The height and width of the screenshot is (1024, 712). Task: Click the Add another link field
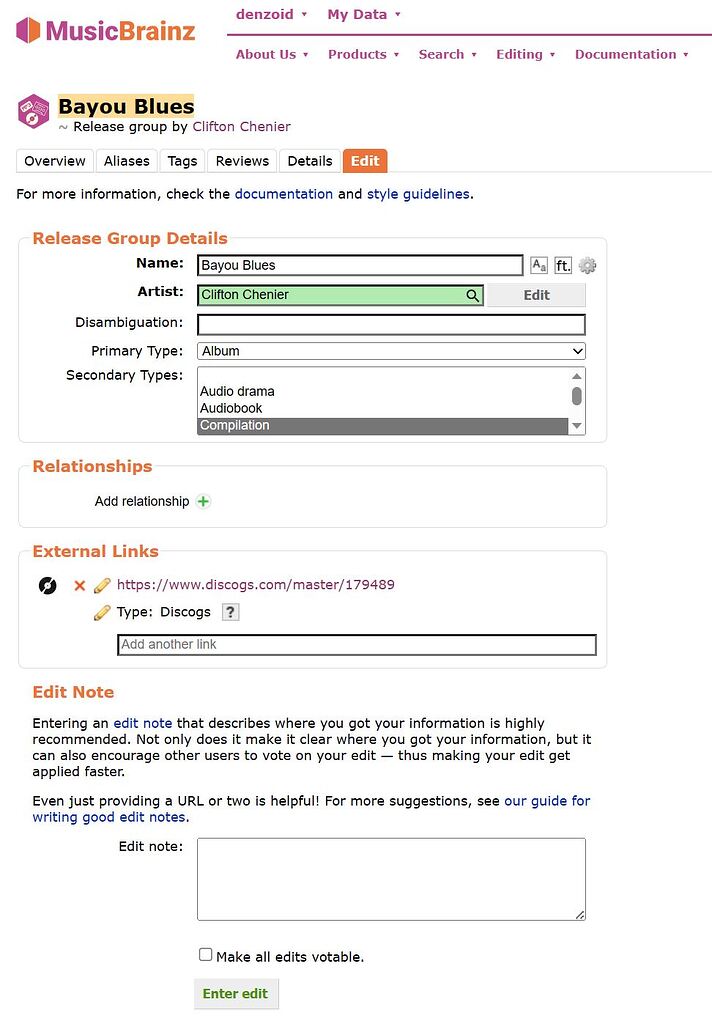pos(357,645)
